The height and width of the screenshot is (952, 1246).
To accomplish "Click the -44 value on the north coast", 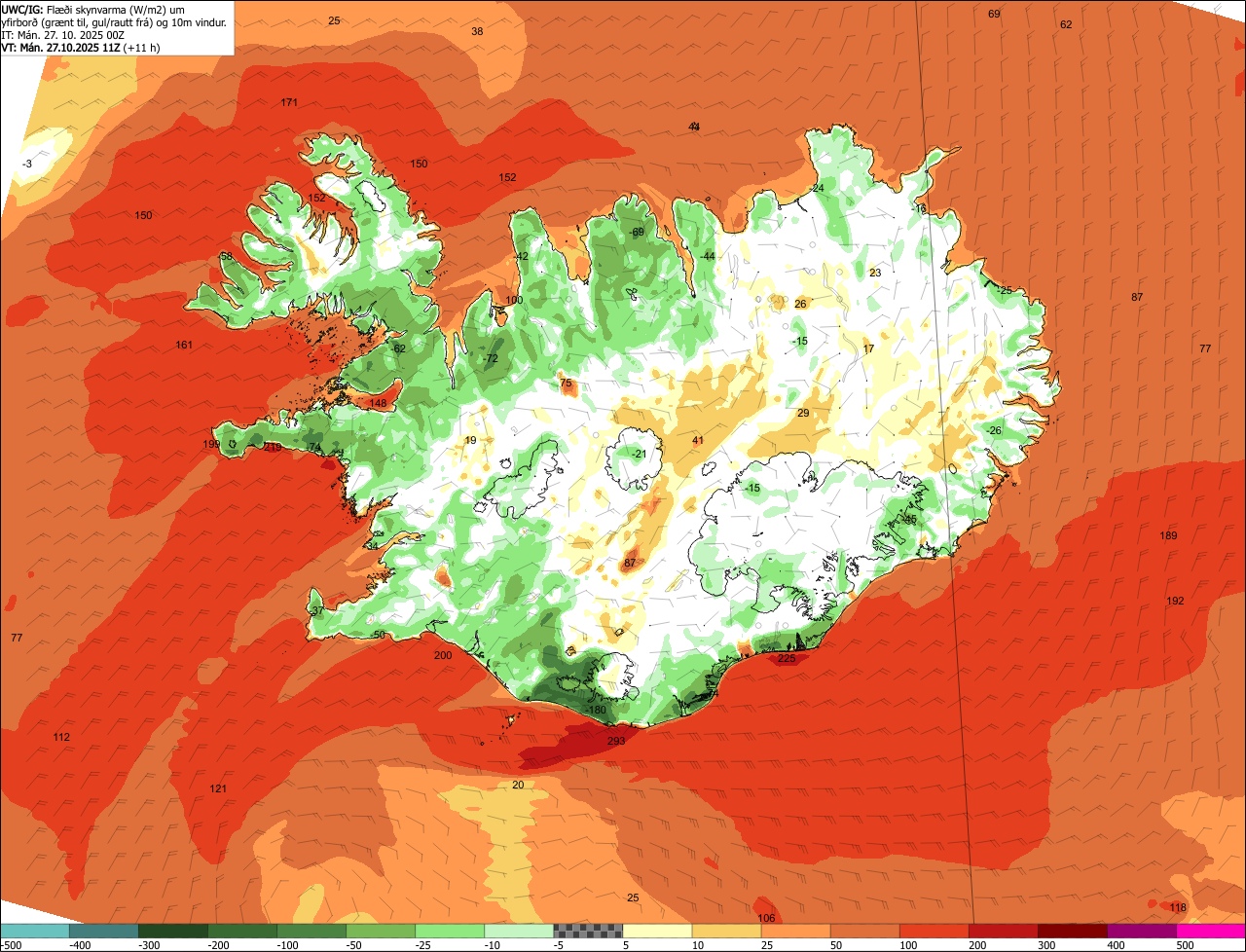I will [707, 255].
